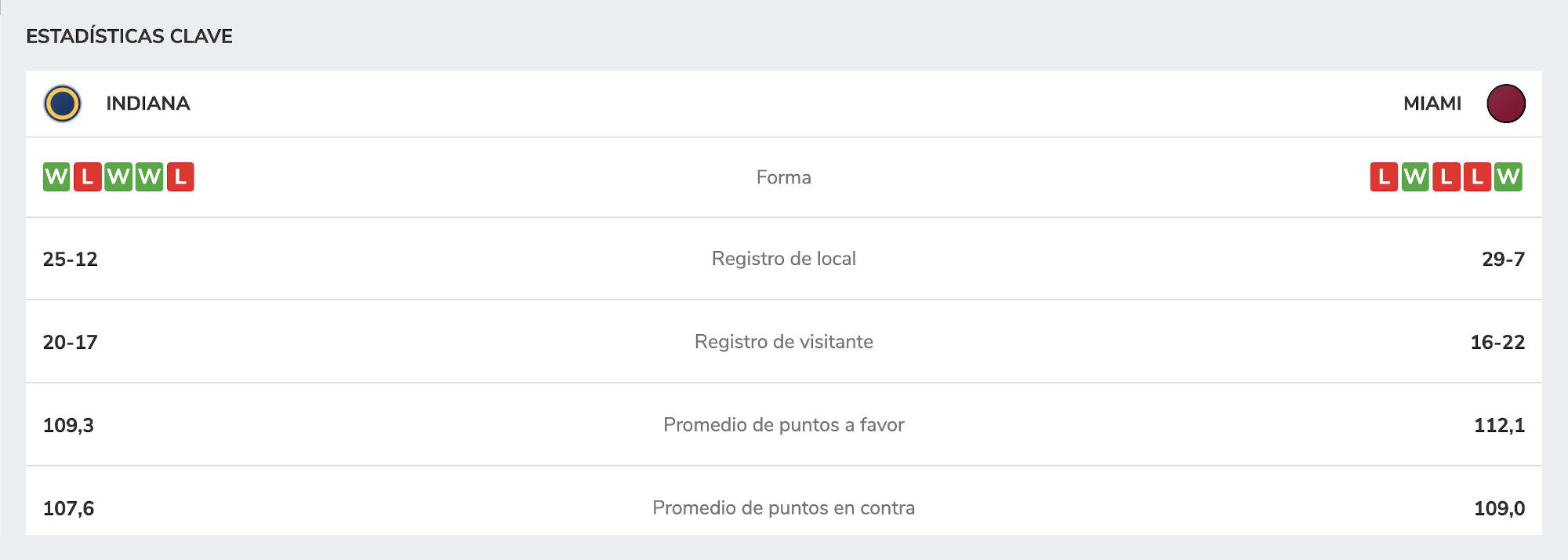Click Miami's fourth form badge, an L
Screen dimensions: 1568x560
pyautogui.click(x=1477, y=177)
